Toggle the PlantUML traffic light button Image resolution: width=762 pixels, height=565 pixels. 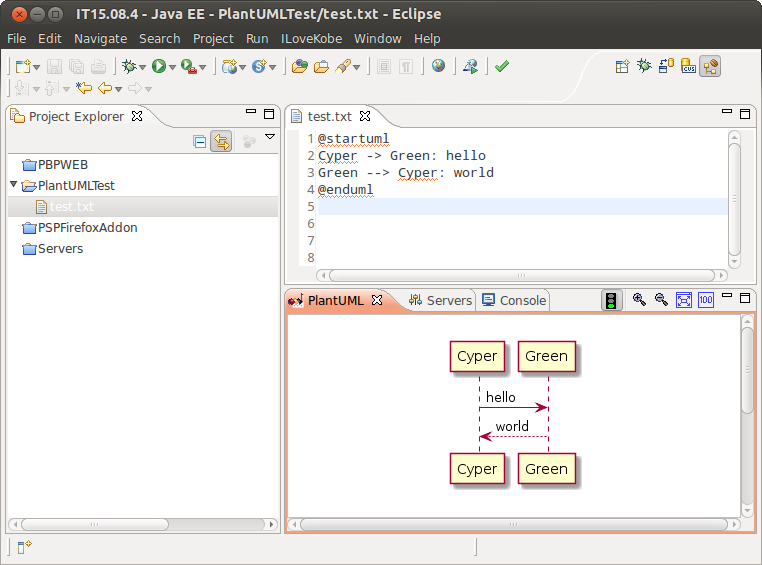(x=611, y=300)
